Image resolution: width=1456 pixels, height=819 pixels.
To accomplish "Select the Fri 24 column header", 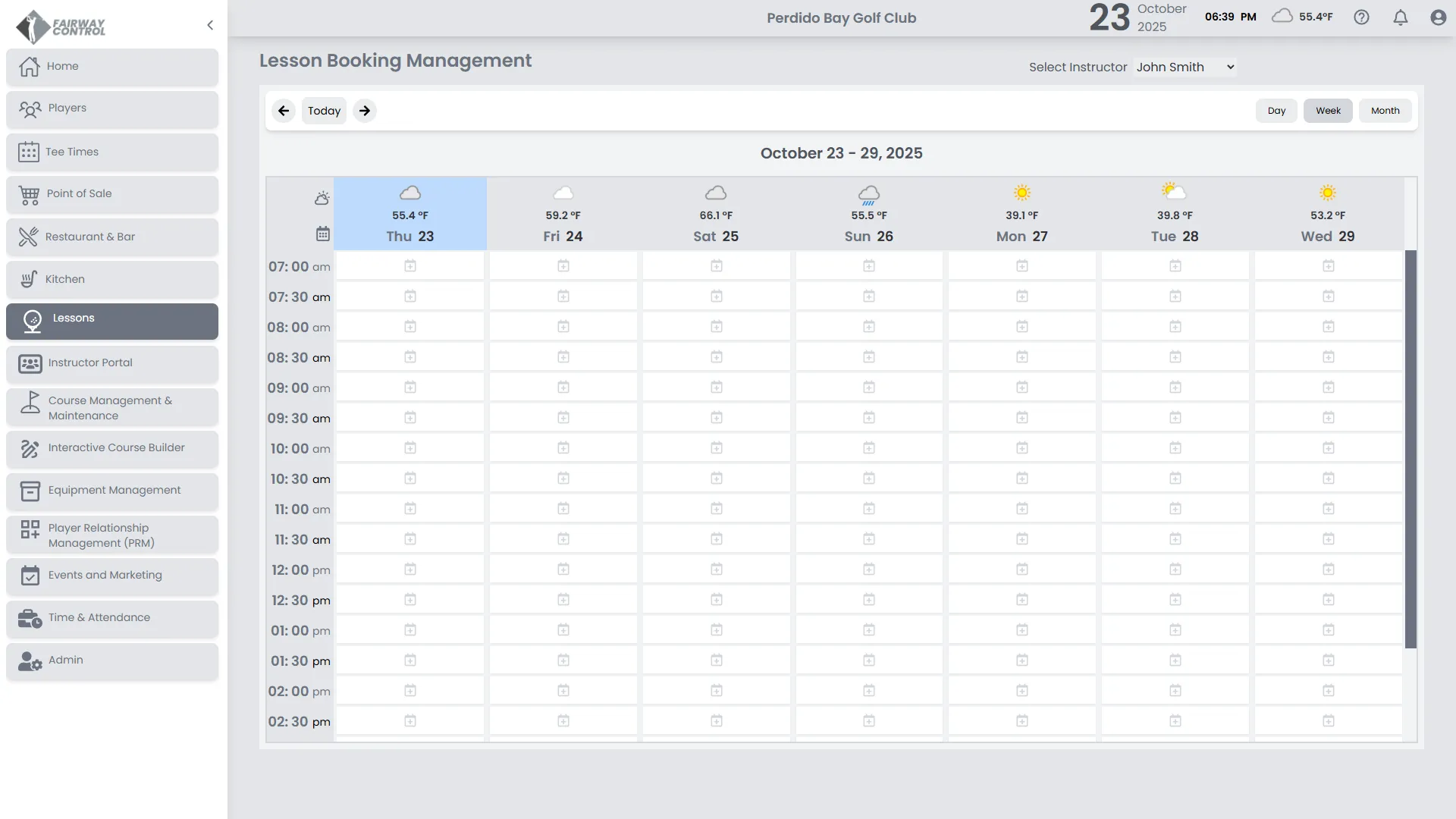I will point(563,236).
